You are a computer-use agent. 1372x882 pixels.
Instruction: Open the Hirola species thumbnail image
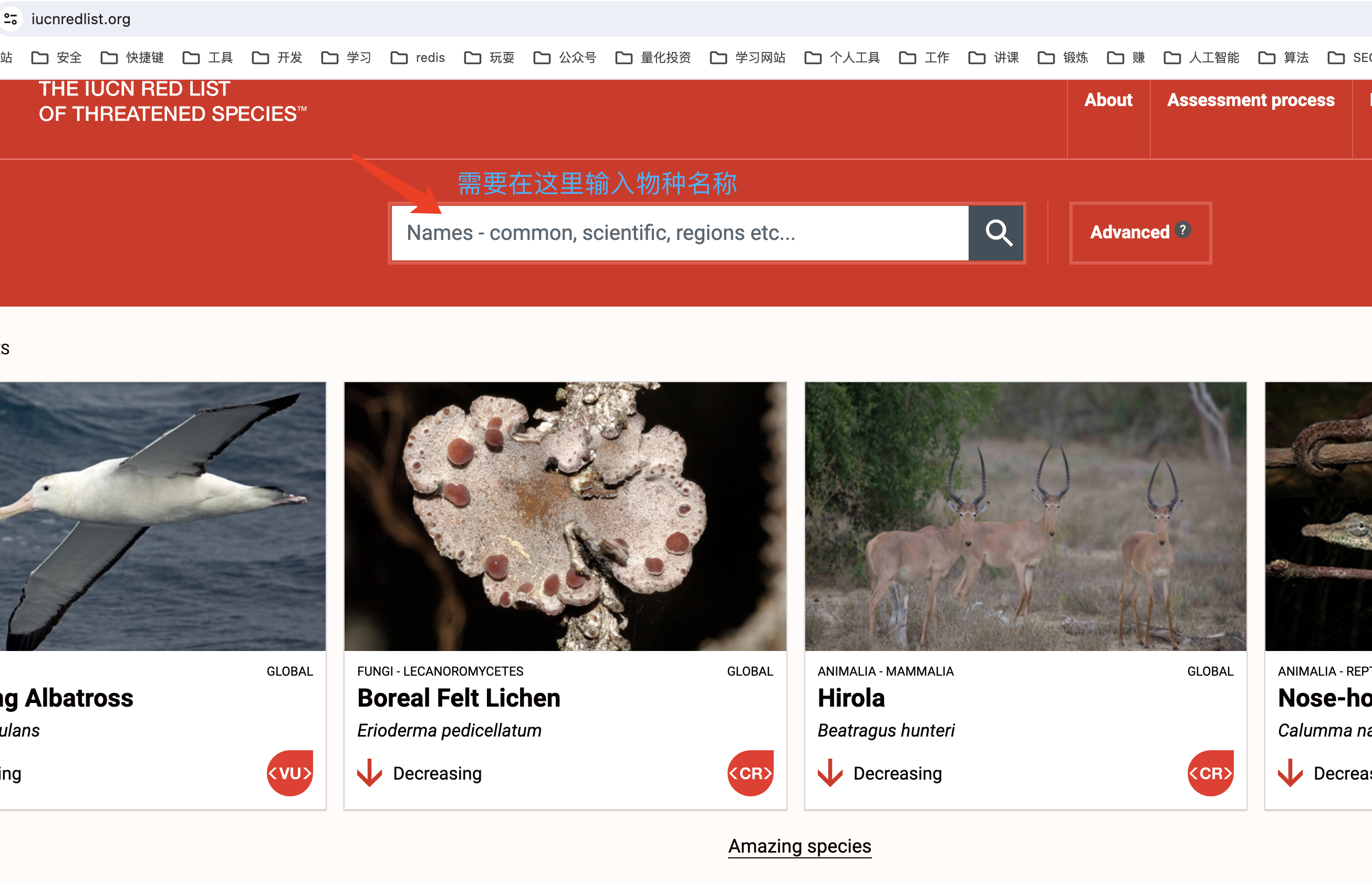pos(1024,516)
